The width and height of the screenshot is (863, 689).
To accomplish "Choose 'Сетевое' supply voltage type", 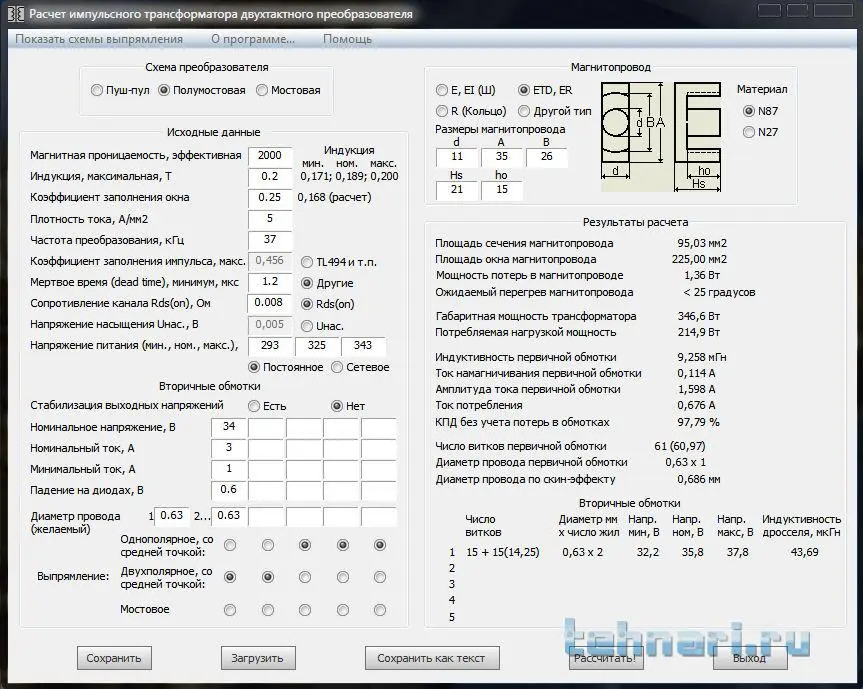I will tap(361, 367).
